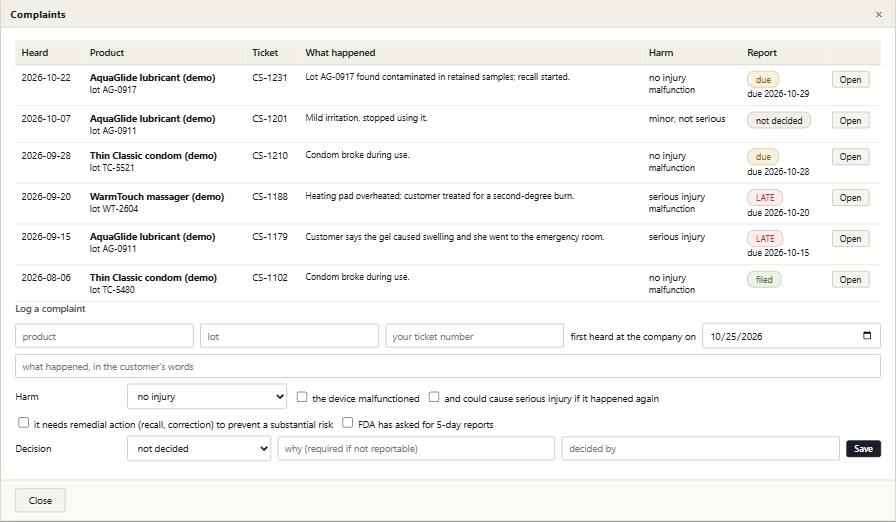Click 'Lot AG-0917 found contaminated' description
The width and height of the screenshot is (896, 522).
(437, 77)
